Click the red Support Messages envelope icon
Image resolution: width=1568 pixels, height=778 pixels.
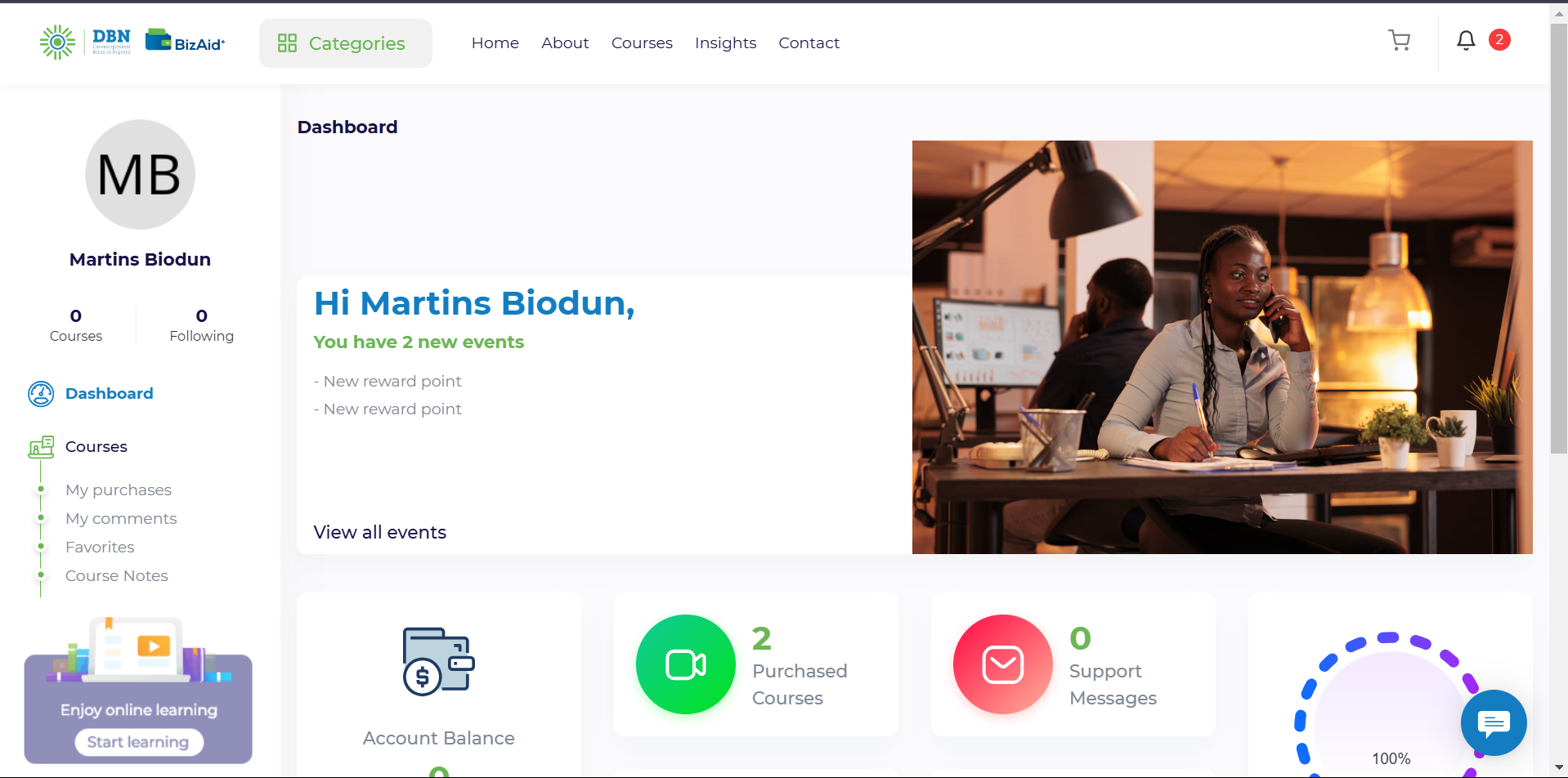[1003, 664]
